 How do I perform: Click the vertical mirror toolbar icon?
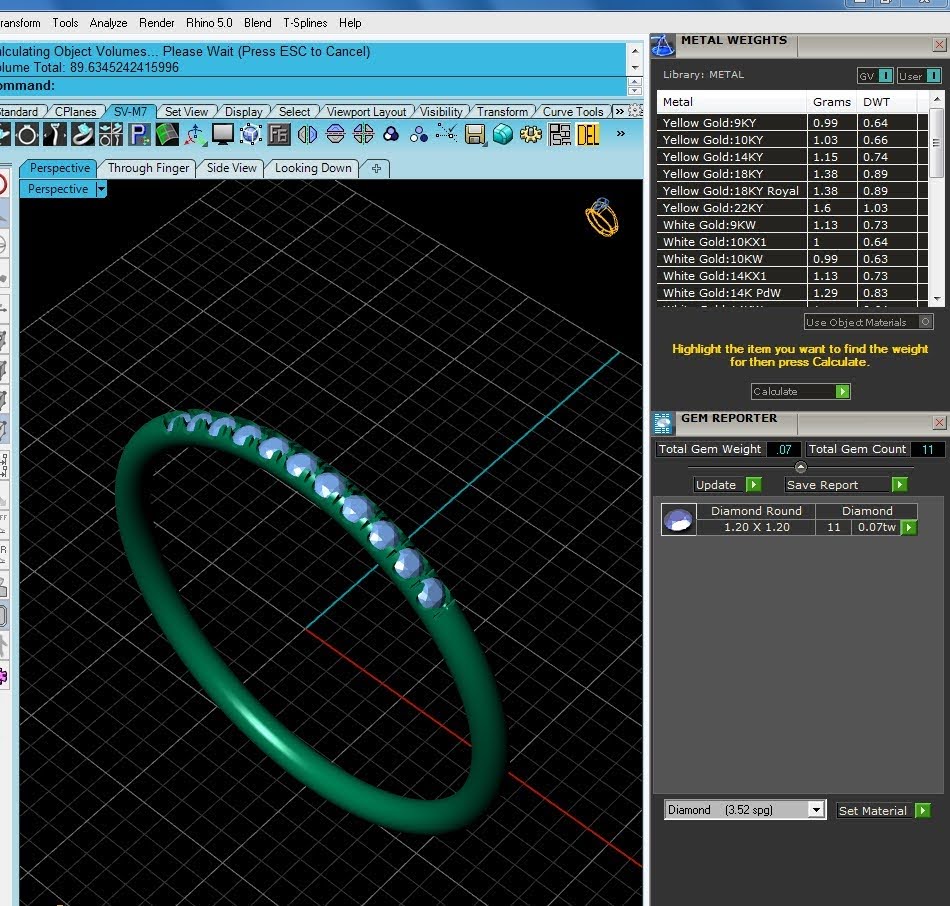pos(307,135)
